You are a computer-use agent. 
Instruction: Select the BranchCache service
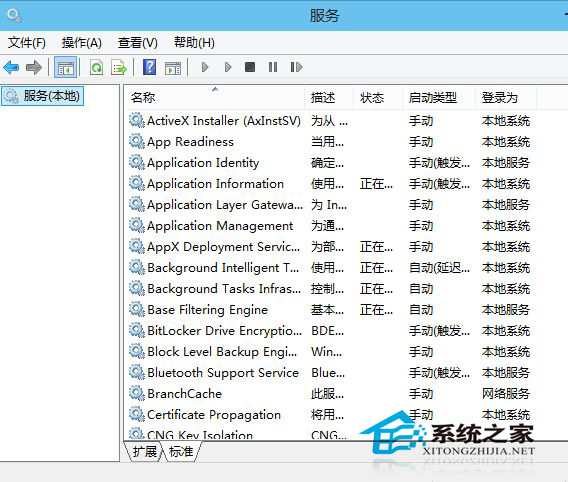pyautogui.click(x=330, y=394)
